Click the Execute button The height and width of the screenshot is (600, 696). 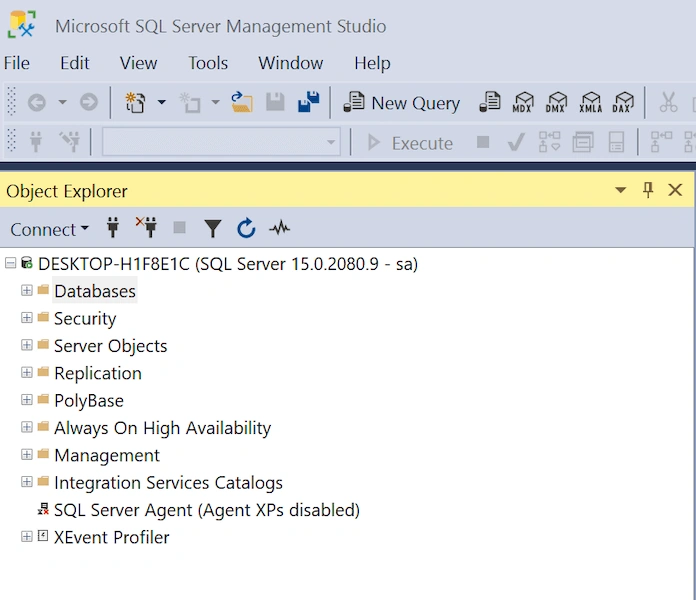[x=410, y=143]
